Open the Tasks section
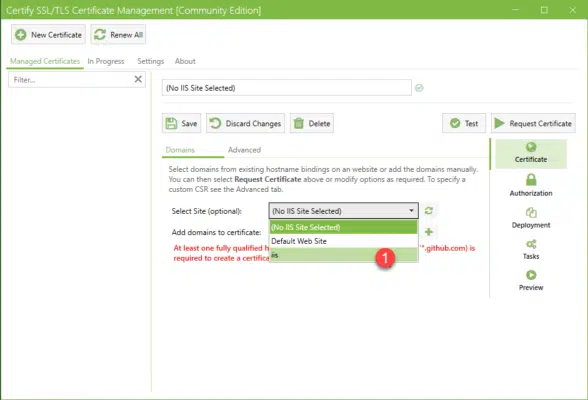This screenshot has width=588, height=400. coord(531,250)
